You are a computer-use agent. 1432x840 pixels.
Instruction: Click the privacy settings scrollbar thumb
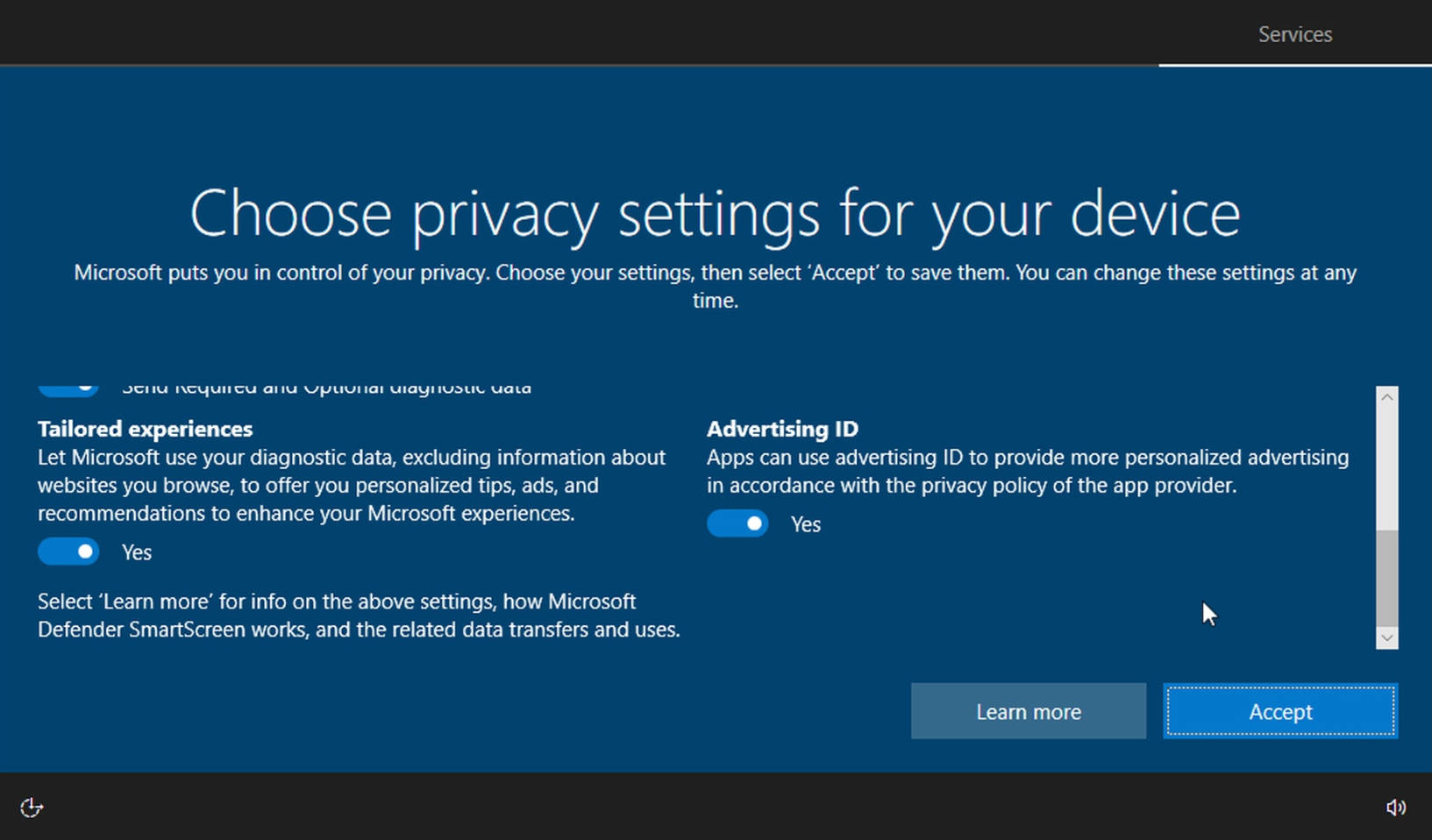[x=1386, y=577]
